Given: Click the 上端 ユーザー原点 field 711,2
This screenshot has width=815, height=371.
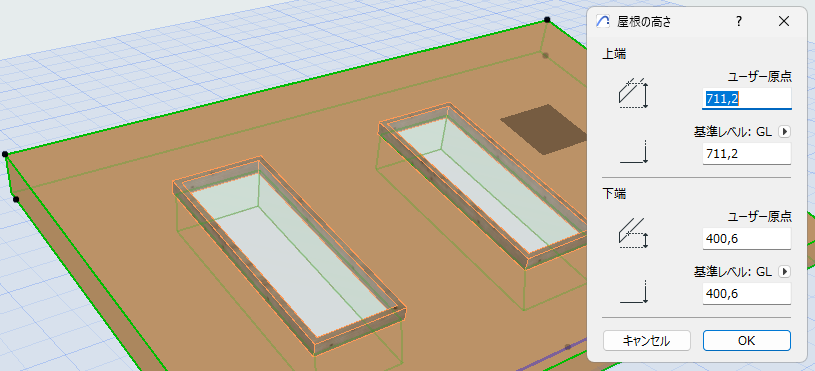Looking at the screenshot, I should pos(746,99).
